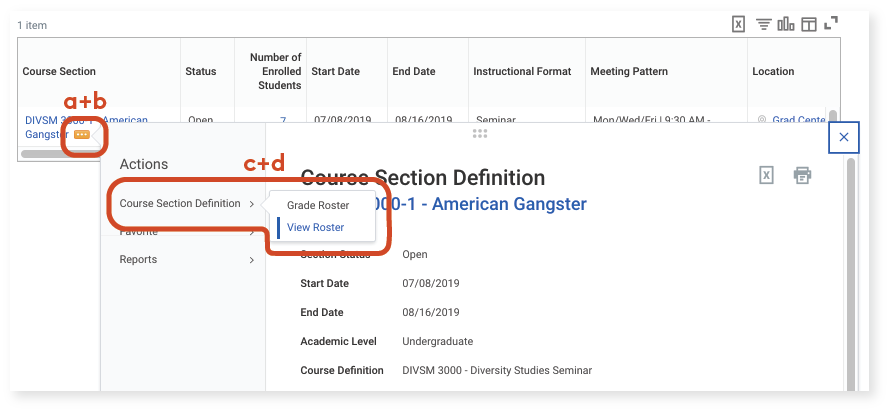The image size is (890, 411).
Task: Click the Status column header
Action: [x=200, y=72]
